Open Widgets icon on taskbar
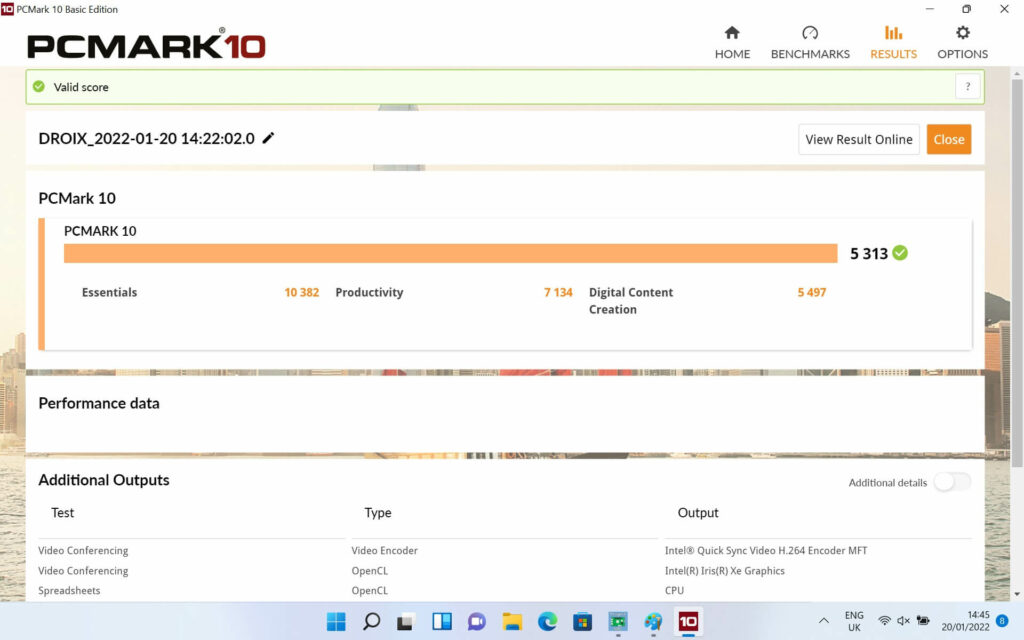The height and width of the screenshot is (640, 1024). click(x=442, y=621)
